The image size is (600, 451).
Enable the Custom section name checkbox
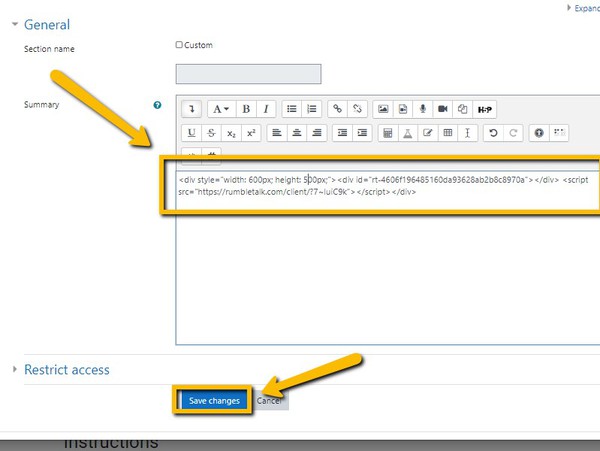179,45
